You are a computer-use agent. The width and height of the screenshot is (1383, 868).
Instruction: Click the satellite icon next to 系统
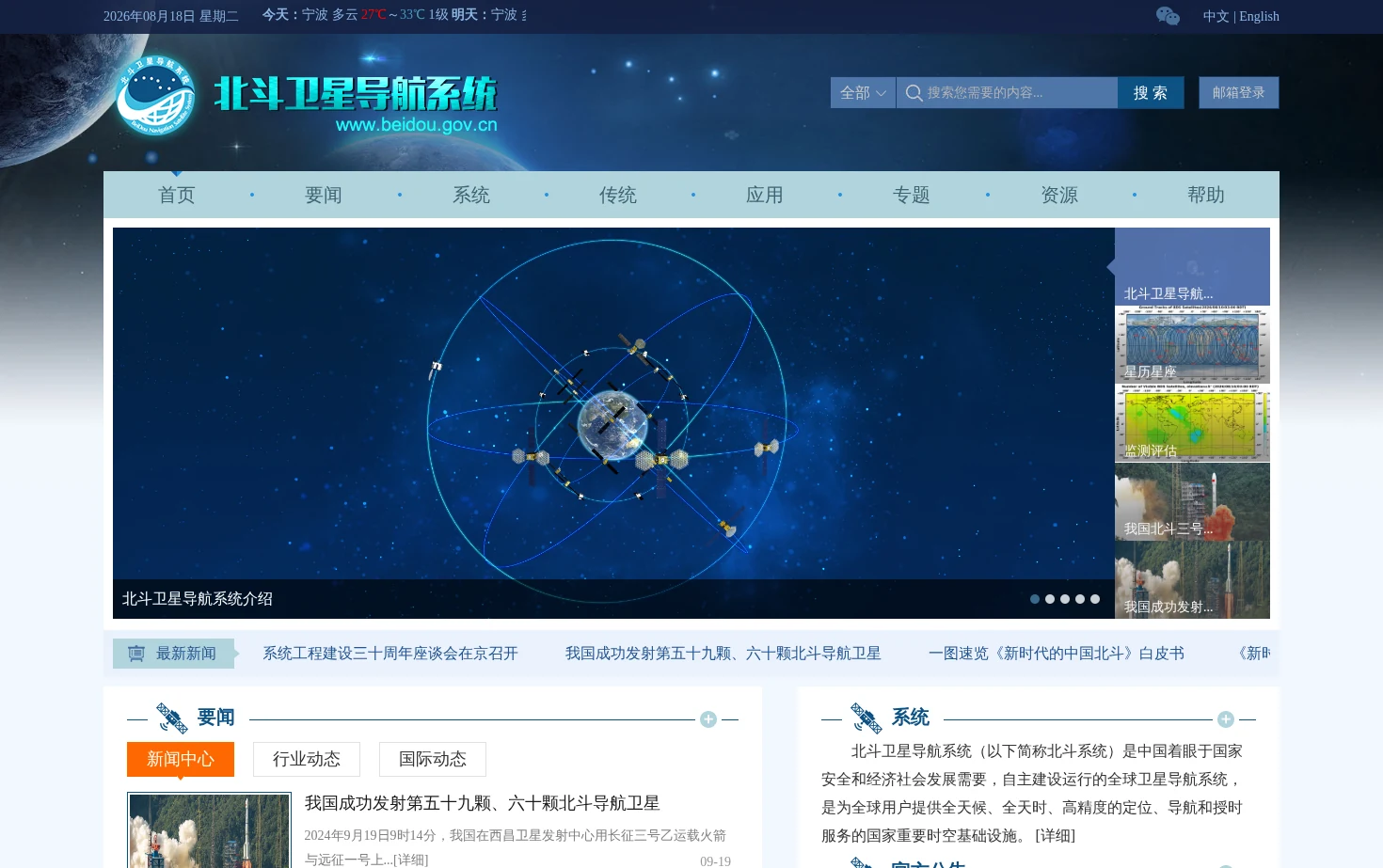click(866, 718)
